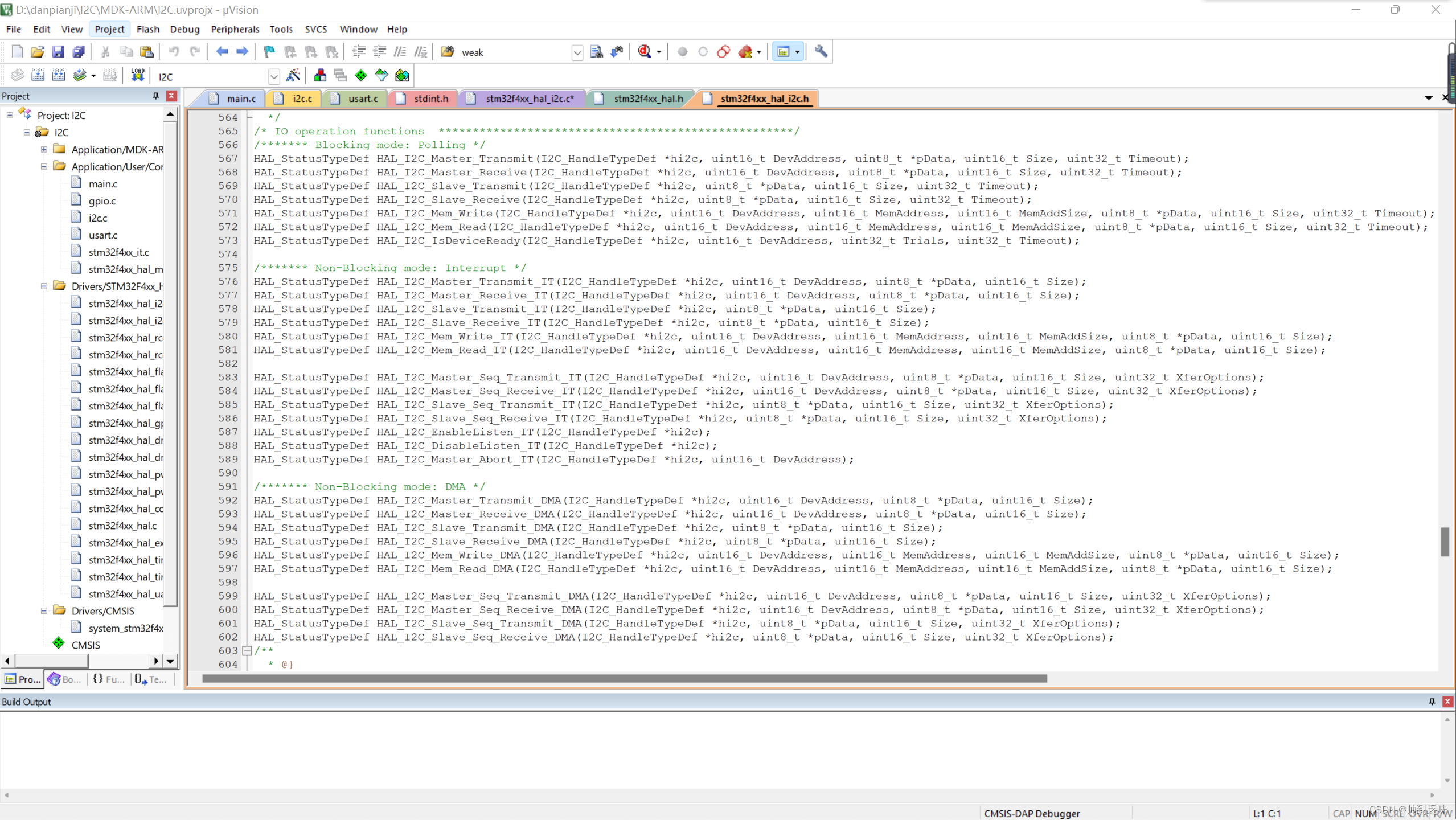Toggle the Project panel pin
1456x820 pixels.
pos(155,96)
